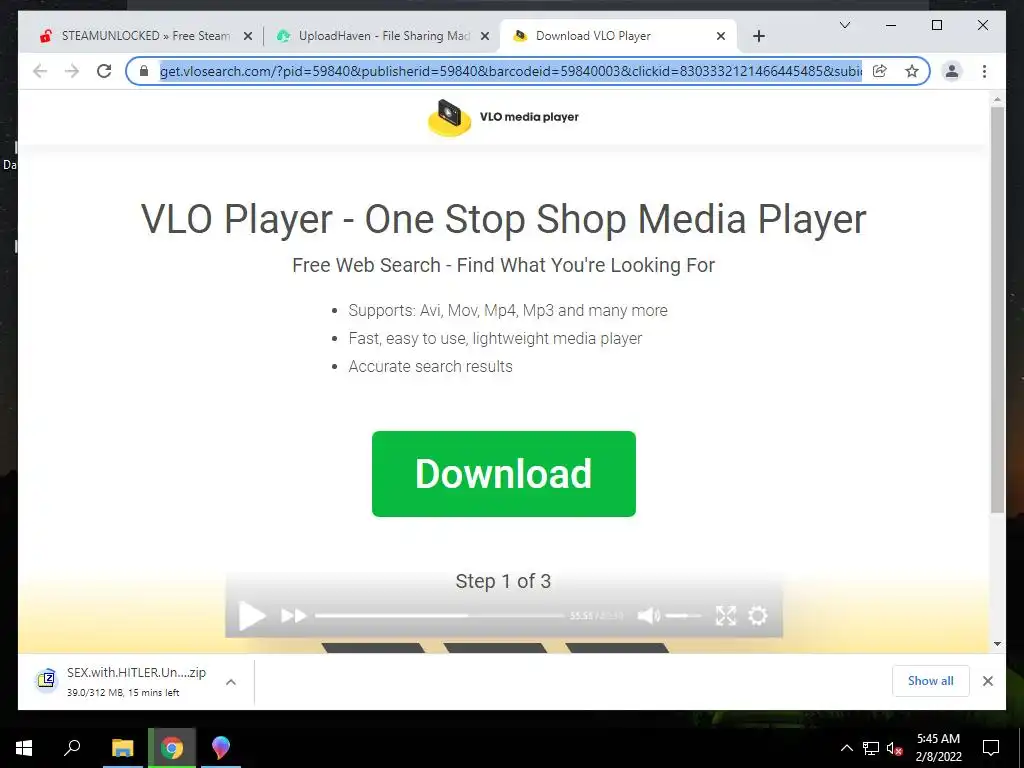Image resolution: width=1024 pixels, height=768 pixels.
Task: Open the Windows Start menu
Action: [24, 748]
